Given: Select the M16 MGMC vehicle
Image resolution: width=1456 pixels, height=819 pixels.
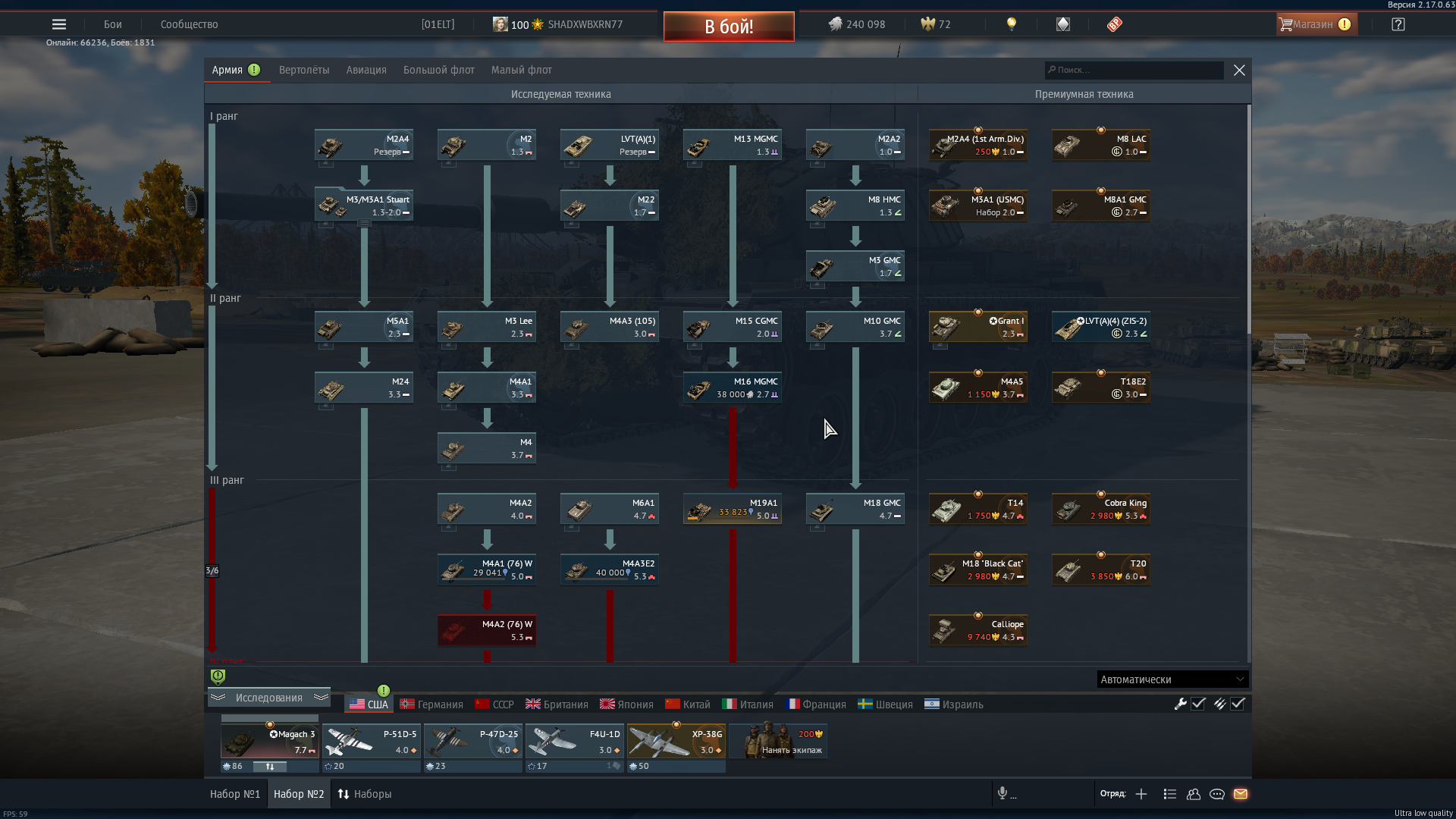Looking at the screenshot, I should click(733, 388).
